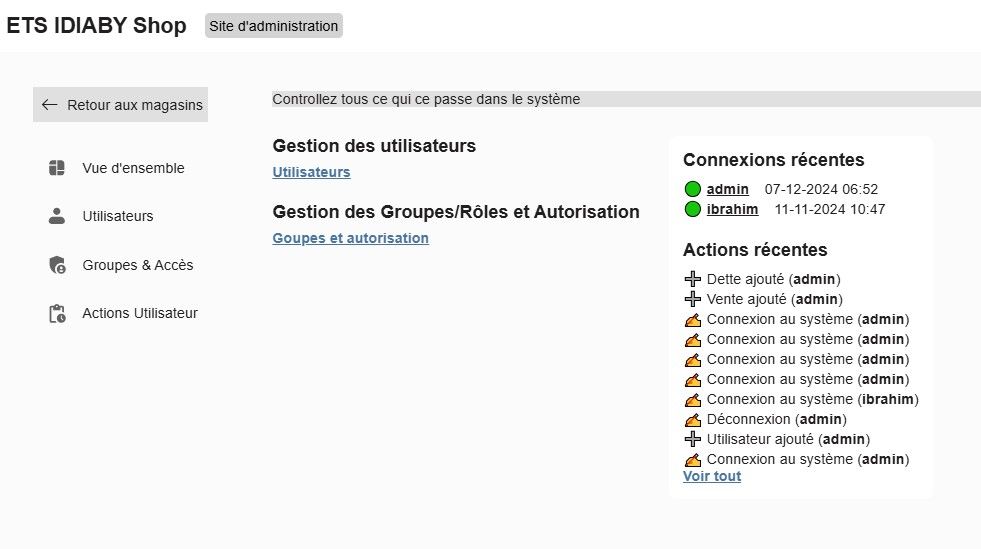
Task: Click the edit icon beside Déconnexion (admin)
Action: pyautogui.click(x=693, y=420)
